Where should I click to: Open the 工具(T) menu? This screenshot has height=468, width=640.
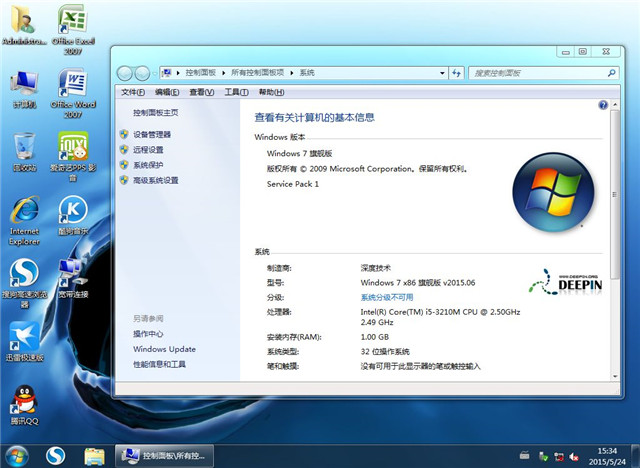(x=236, y=92)
